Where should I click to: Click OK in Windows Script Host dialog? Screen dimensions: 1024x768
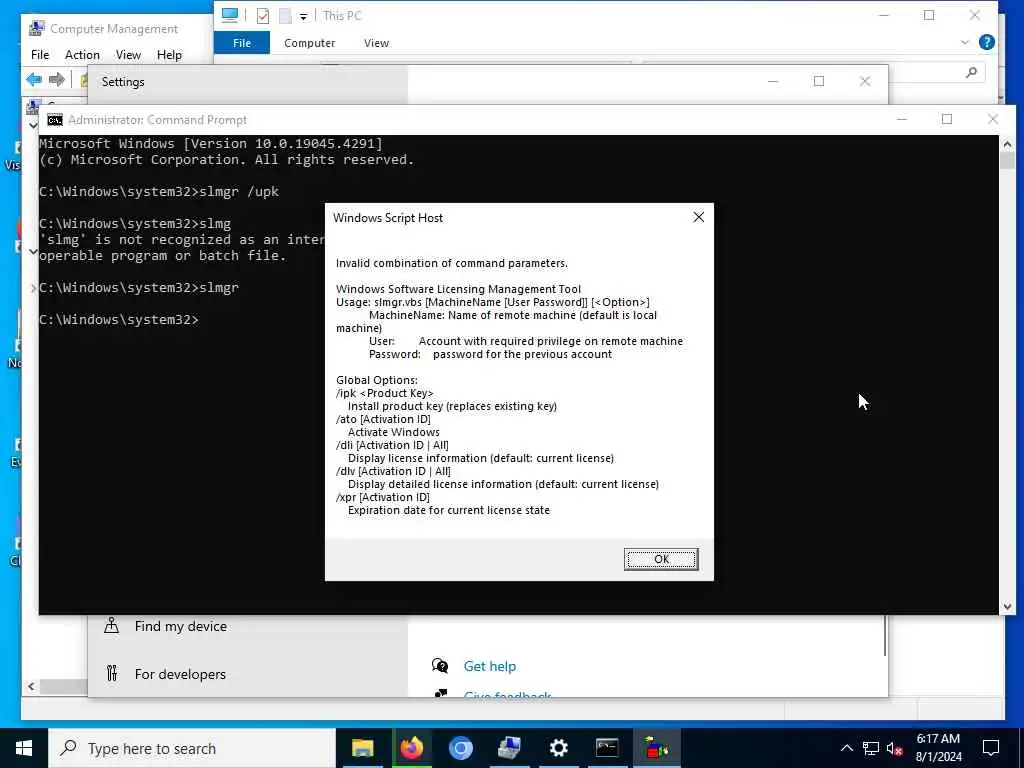point(661,559)
